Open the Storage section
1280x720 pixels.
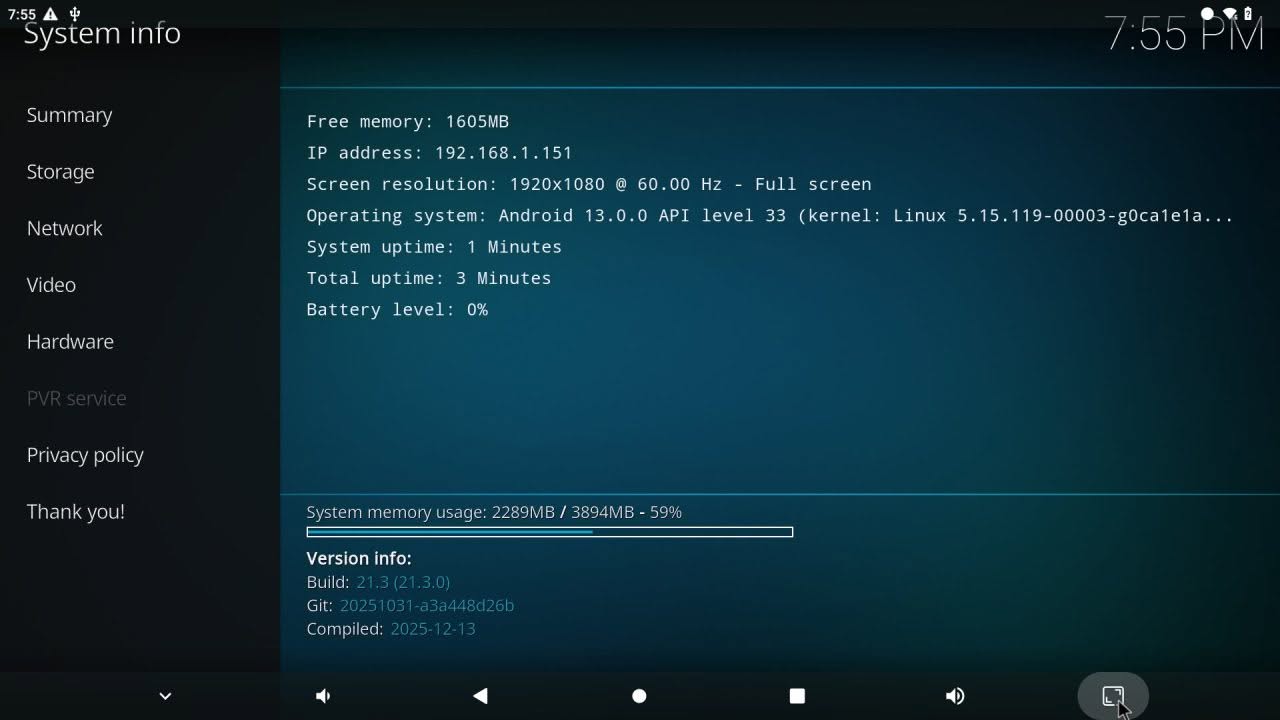[x=60, y=172]
